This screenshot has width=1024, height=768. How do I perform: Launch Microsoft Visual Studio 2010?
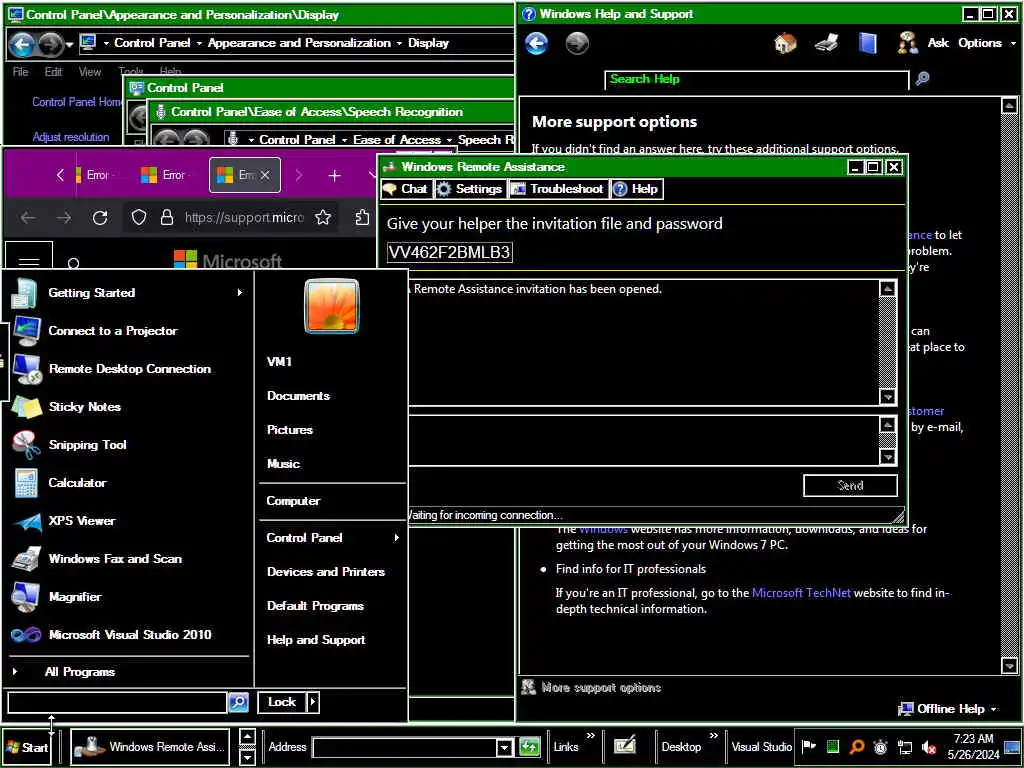click(x=127, y=635)
